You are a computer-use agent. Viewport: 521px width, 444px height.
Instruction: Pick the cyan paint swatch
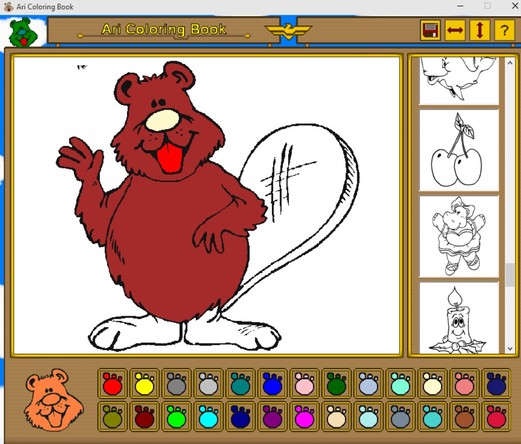pyautogui.click(x=208, y=416)
